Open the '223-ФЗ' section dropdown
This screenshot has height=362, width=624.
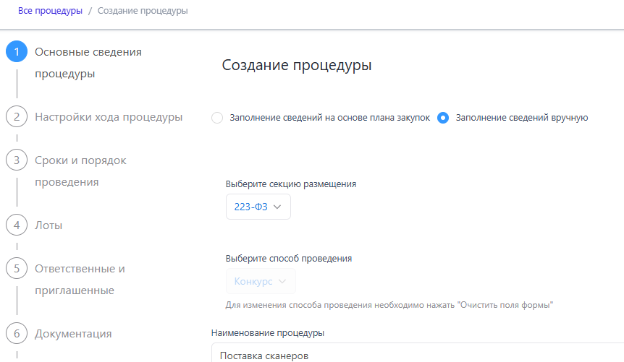coord(258,206)
